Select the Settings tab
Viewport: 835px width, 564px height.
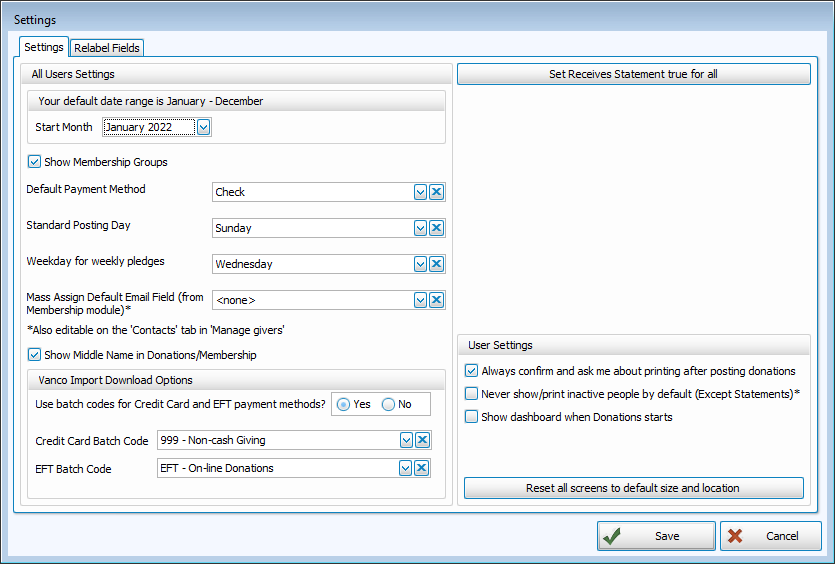pos(44,47)
